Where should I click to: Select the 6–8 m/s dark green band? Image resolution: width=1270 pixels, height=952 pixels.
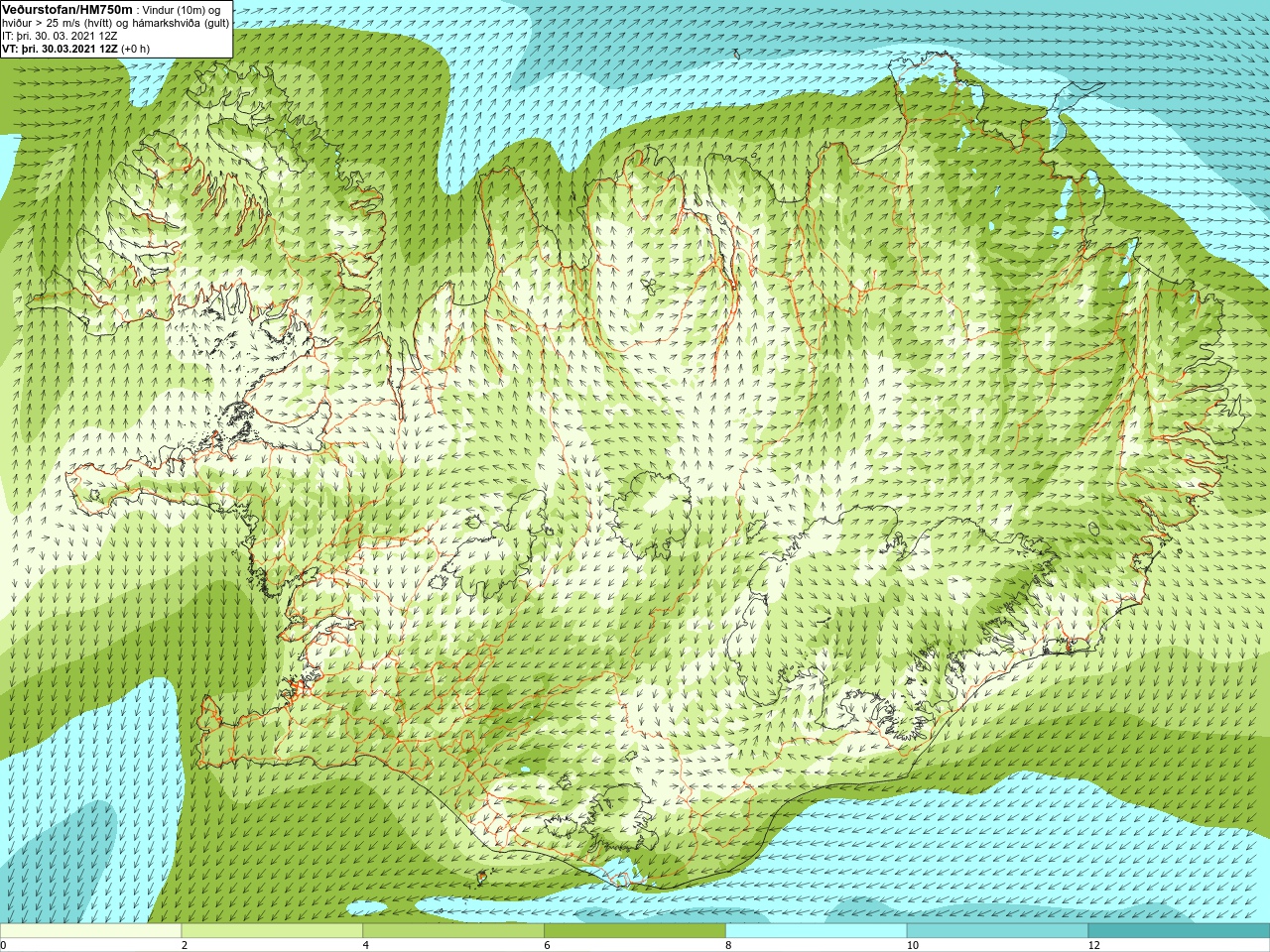click(x=635, y=931)
